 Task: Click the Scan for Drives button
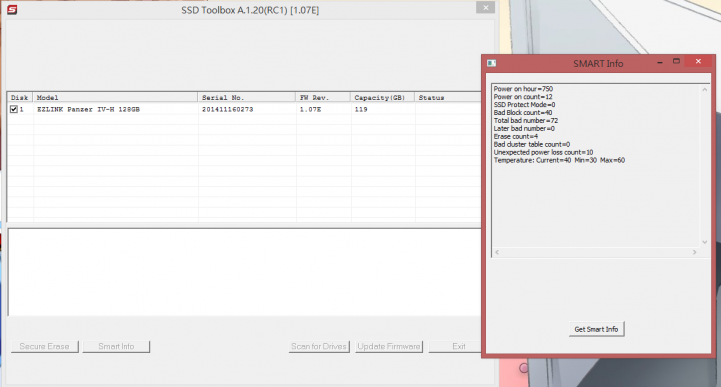[319, 347]
